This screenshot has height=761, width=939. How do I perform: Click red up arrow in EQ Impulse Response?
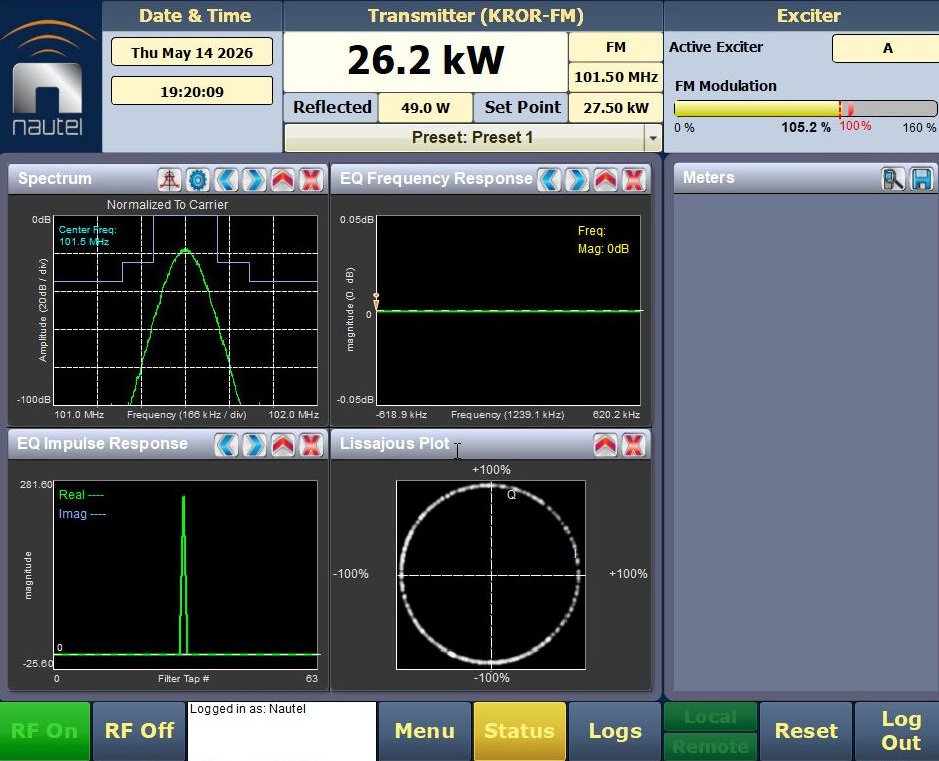click(283, 445)
